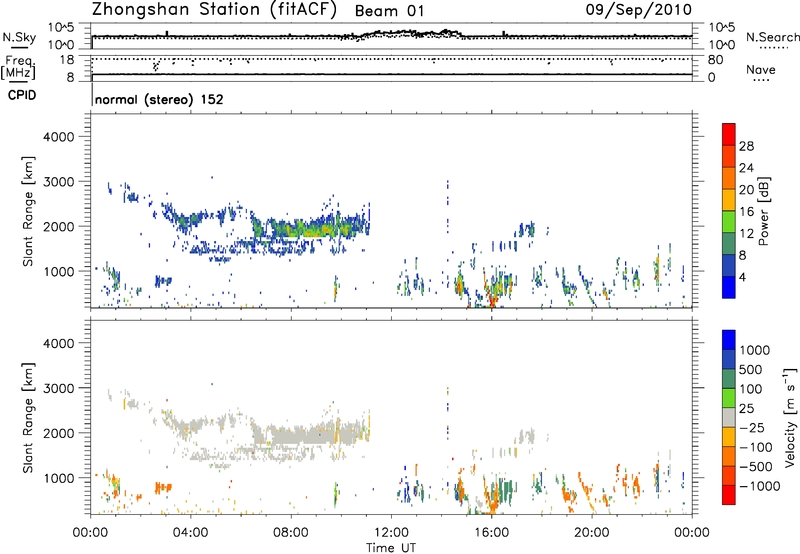Pick the dark blue bottom of power color bar
Viewport: 800px width, 554px height.
pyautogui.click(x=729, y=288)
